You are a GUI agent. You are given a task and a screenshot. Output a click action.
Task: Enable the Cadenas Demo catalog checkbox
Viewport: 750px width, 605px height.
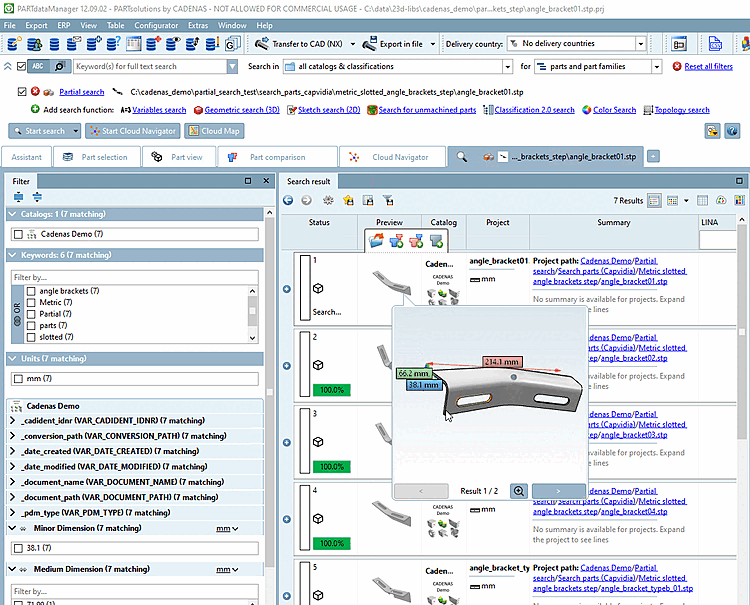(x=18, y=234)
